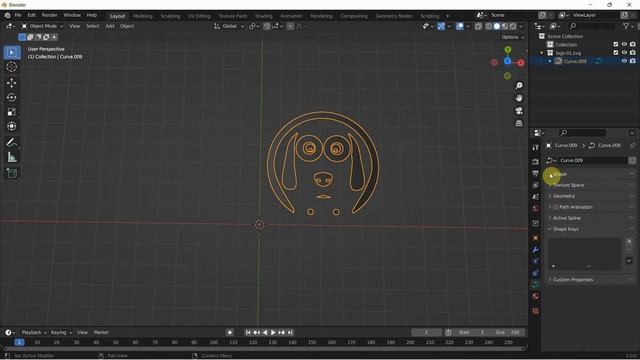The image size is (640, 360).
Task: Switch to the Shading workspace tab
Action: 264,16
